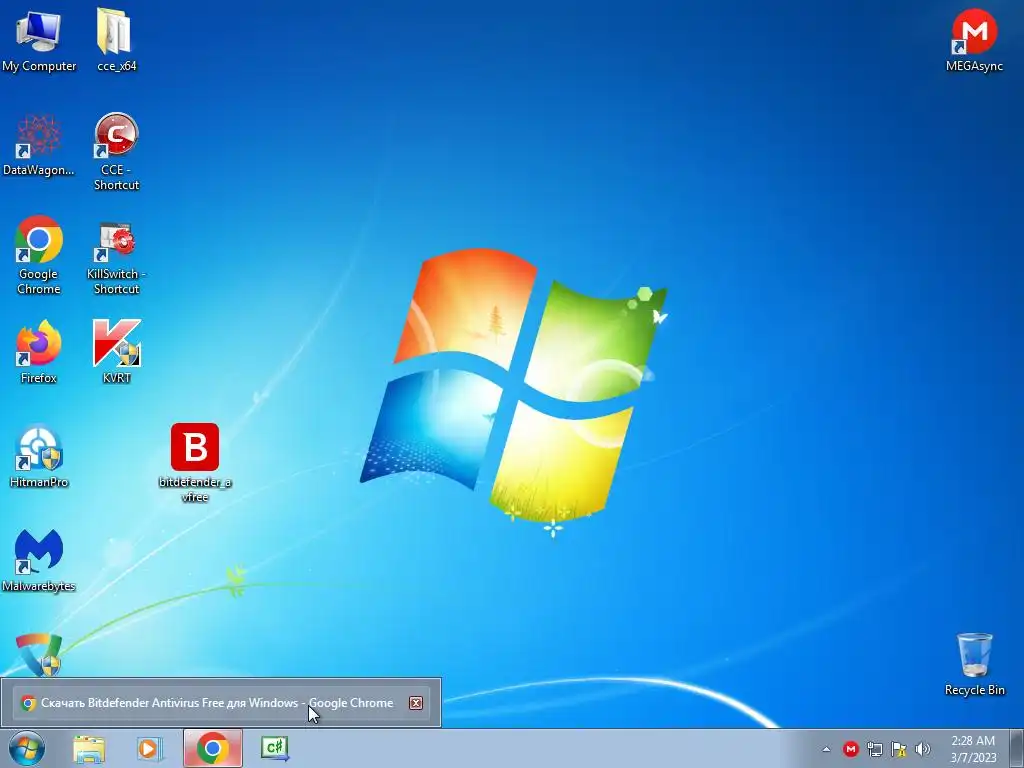Close the Chrome window from the preview
The width and height of the screenshot is (1024, 768).
tap(416, 703)
